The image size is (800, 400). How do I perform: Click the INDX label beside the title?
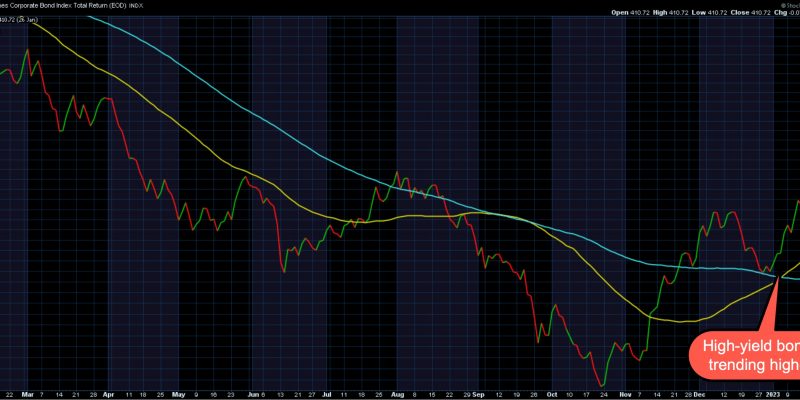click(x=136, y=5)
